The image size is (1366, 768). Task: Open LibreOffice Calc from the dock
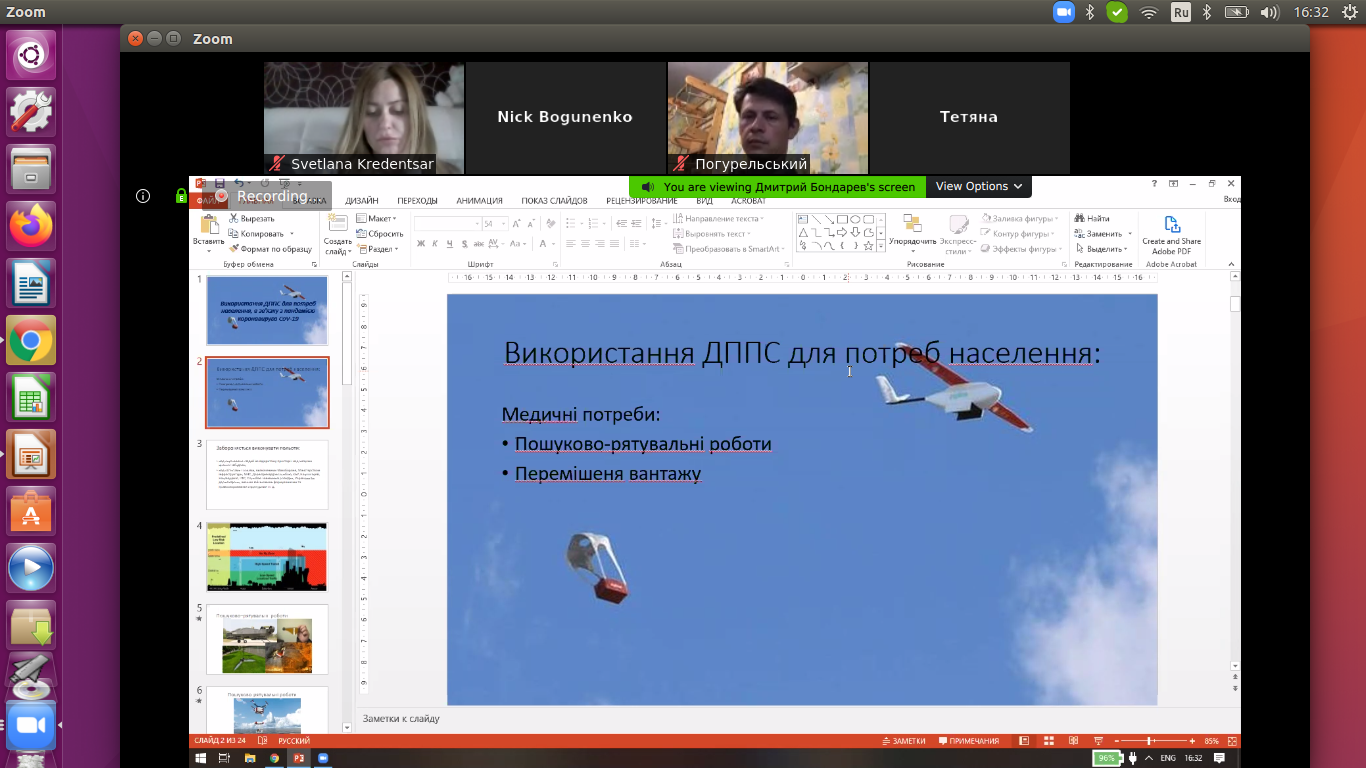[x=31, y=398]
